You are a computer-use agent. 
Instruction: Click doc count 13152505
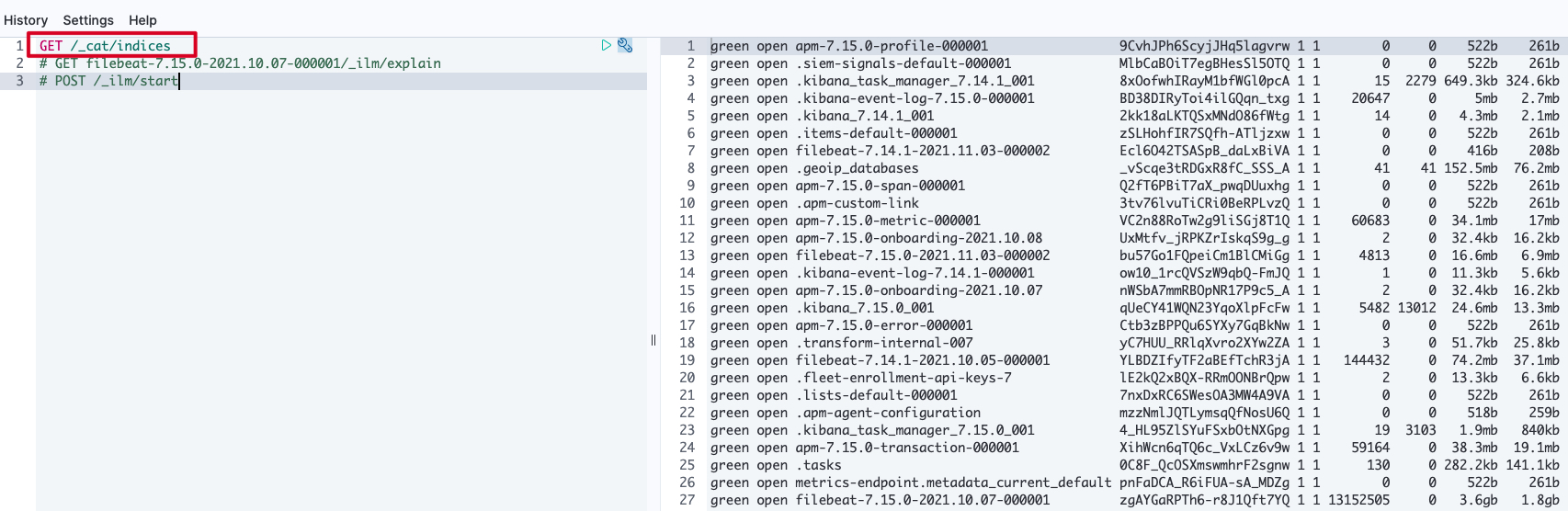pos(1358,500)
